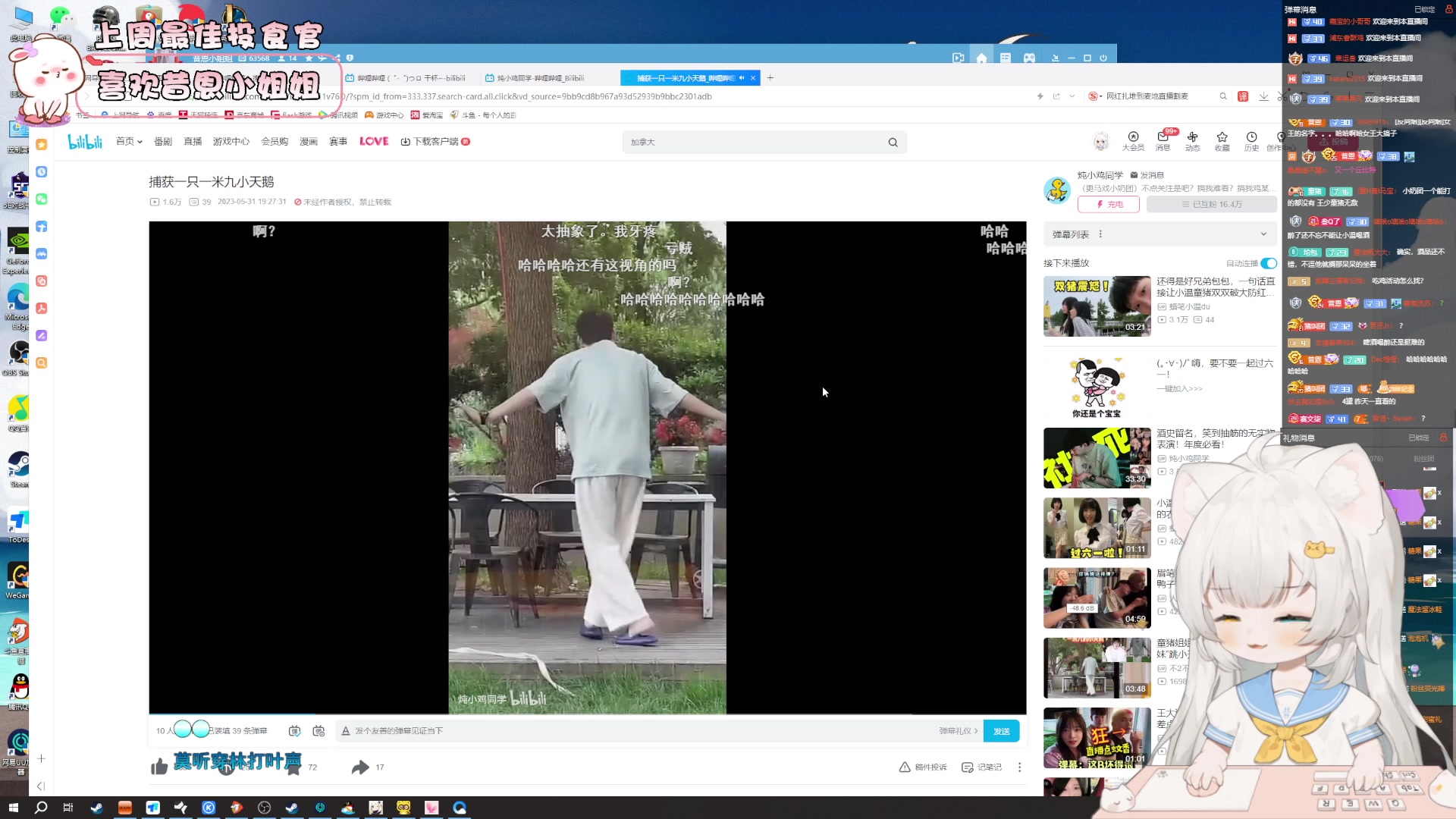Open more options dots beside 记笔记

(1019, 767)
